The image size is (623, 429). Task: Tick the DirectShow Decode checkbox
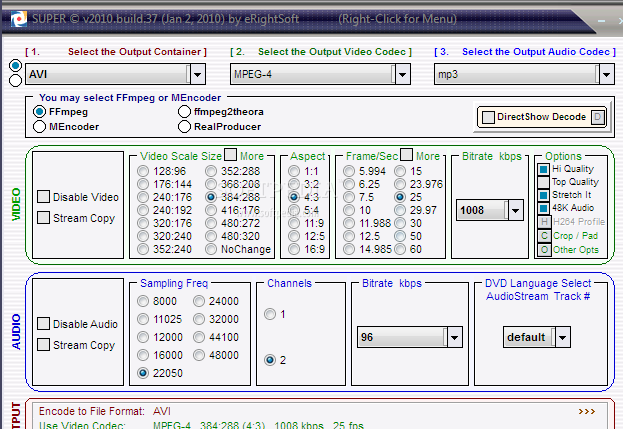[489, 117]
